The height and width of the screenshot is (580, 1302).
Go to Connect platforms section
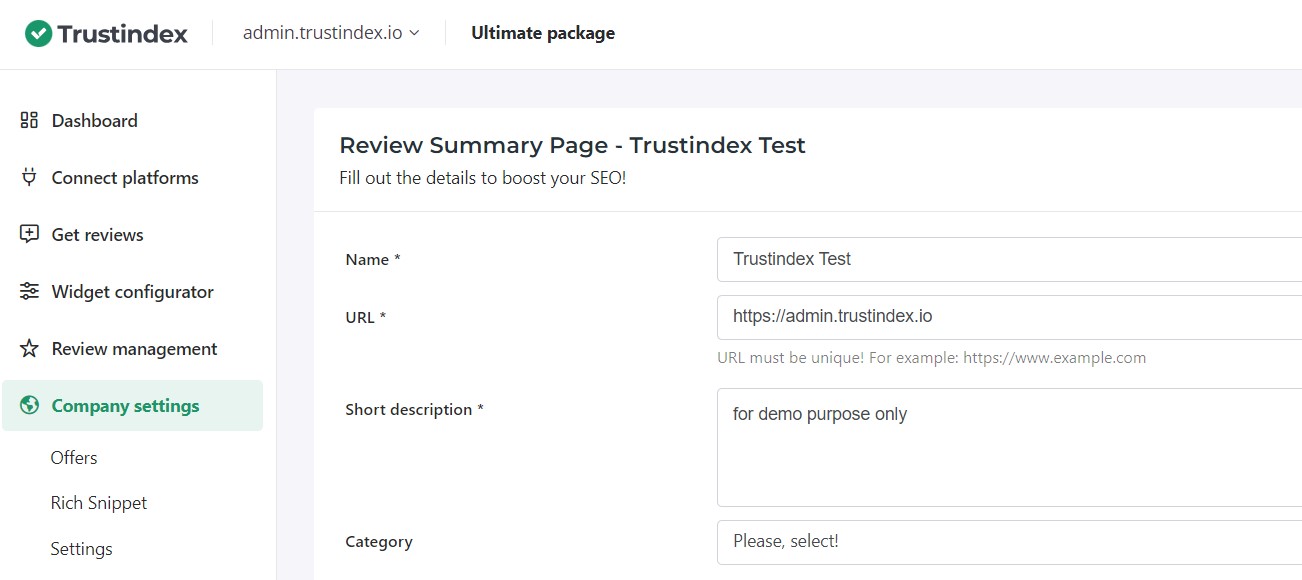click(x=125, y=177)
